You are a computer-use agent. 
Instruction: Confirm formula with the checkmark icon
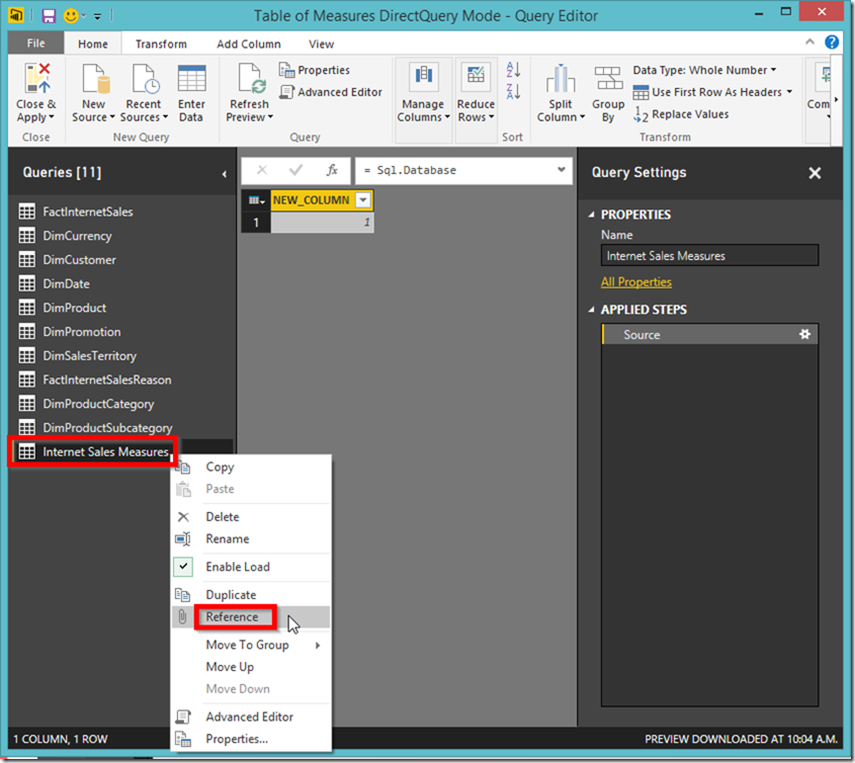[x=296, y=170]
